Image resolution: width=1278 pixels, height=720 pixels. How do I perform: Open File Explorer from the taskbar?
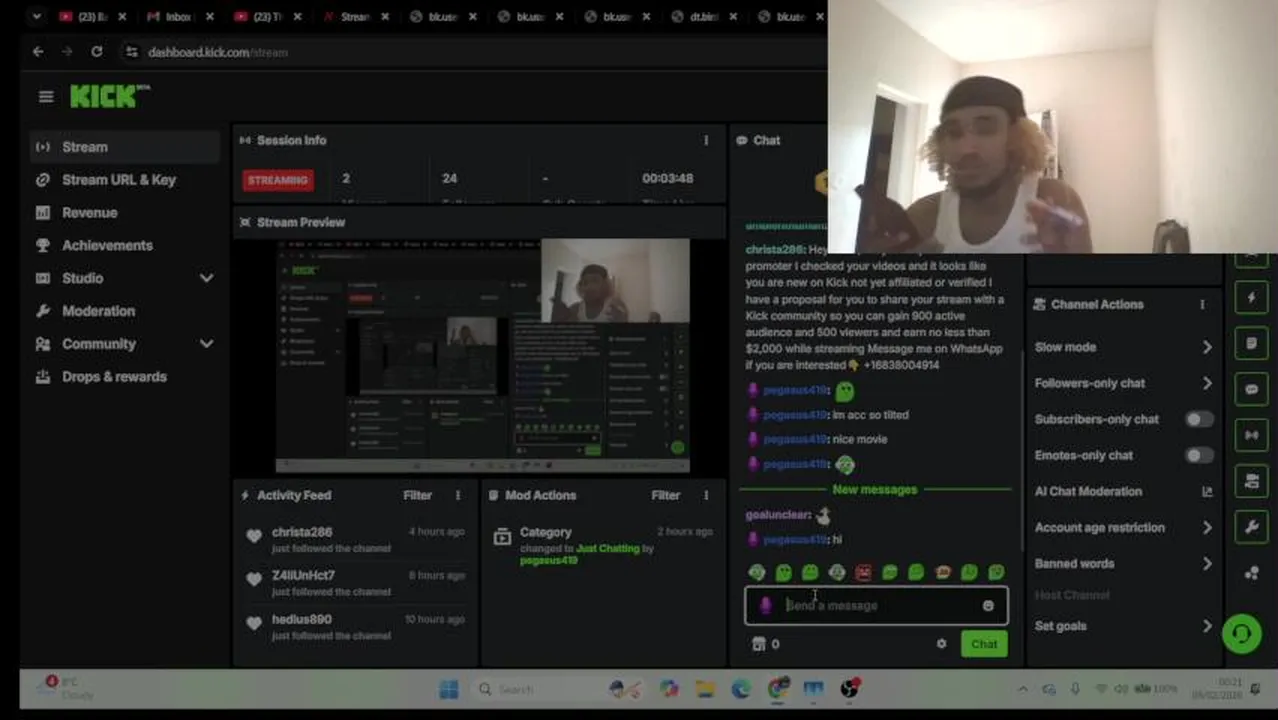[705, 689]
